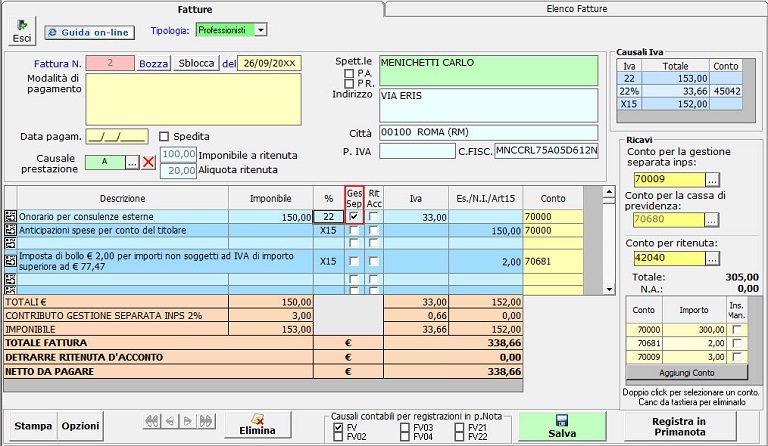Viewport: 768px width, 446px height.
Task: Enable the FV02 causale checkbox
Action: 337,437
